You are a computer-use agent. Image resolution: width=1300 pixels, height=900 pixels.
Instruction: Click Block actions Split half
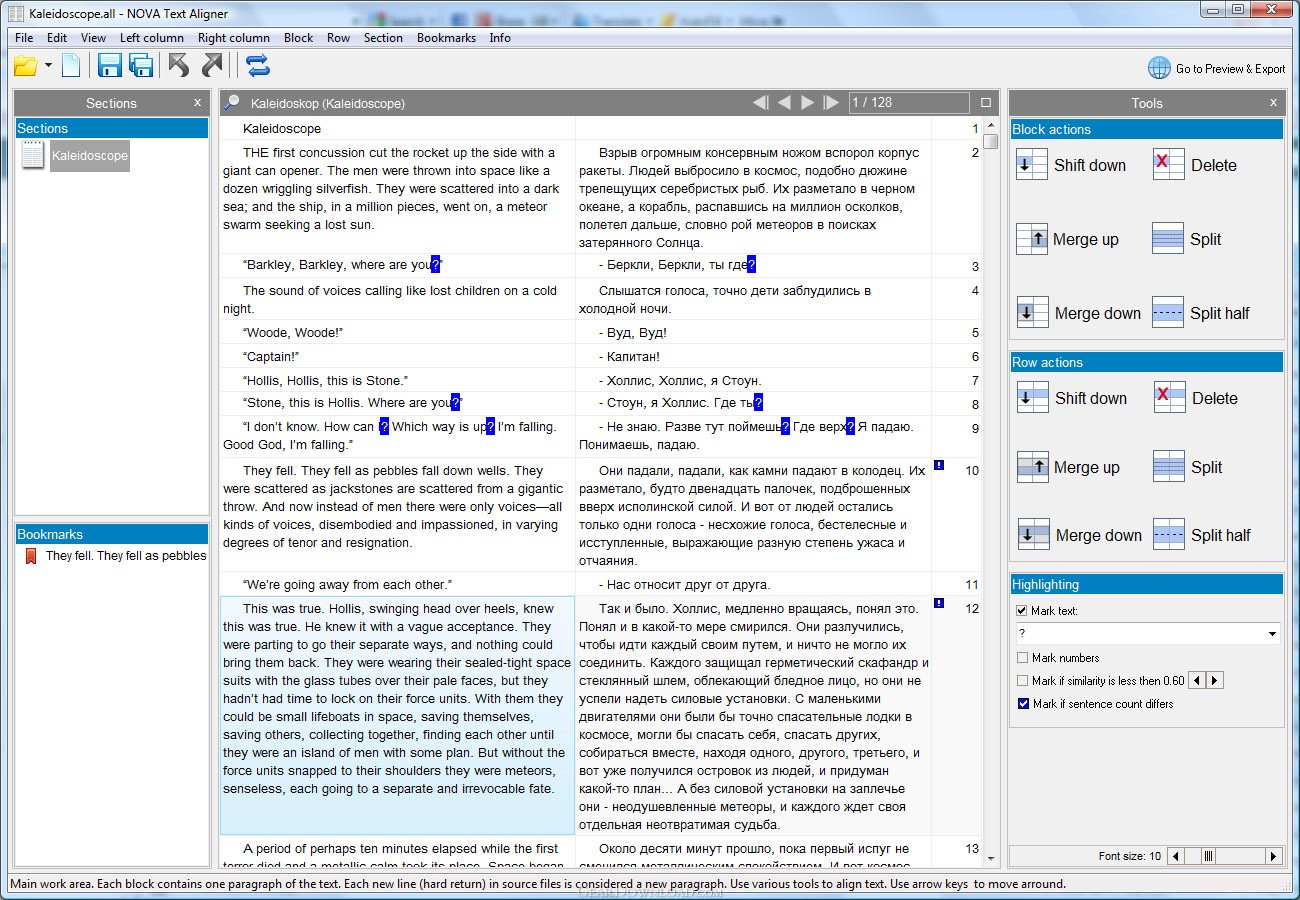pos(1201,313)
